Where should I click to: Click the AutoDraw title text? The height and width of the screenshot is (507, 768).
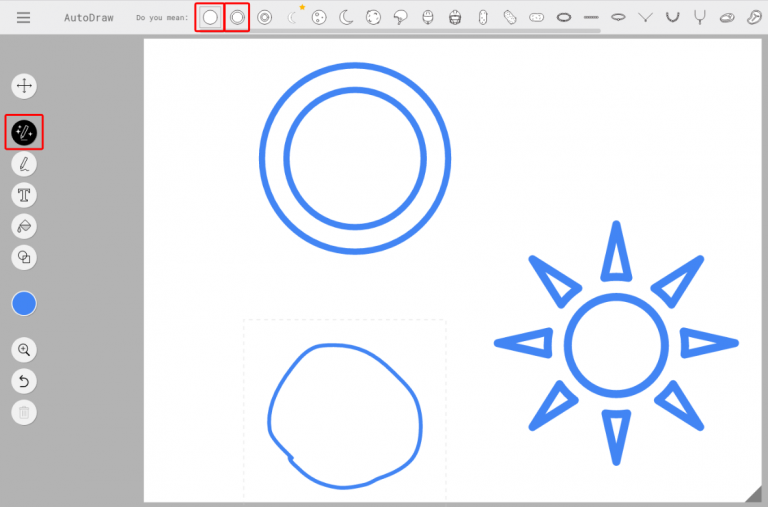[x=87, y=17]
